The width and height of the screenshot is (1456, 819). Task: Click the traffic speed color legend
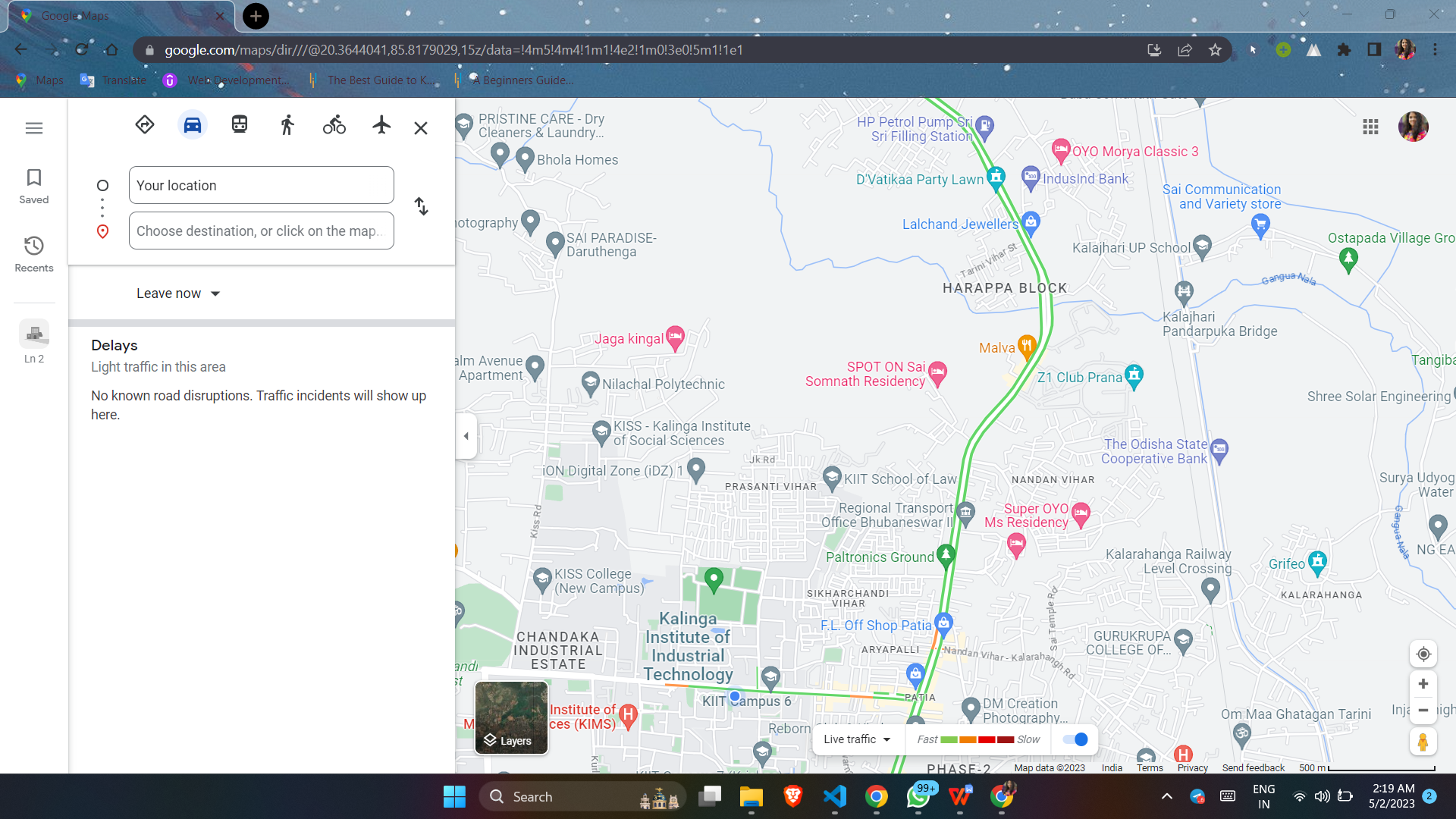click(977, 739)
